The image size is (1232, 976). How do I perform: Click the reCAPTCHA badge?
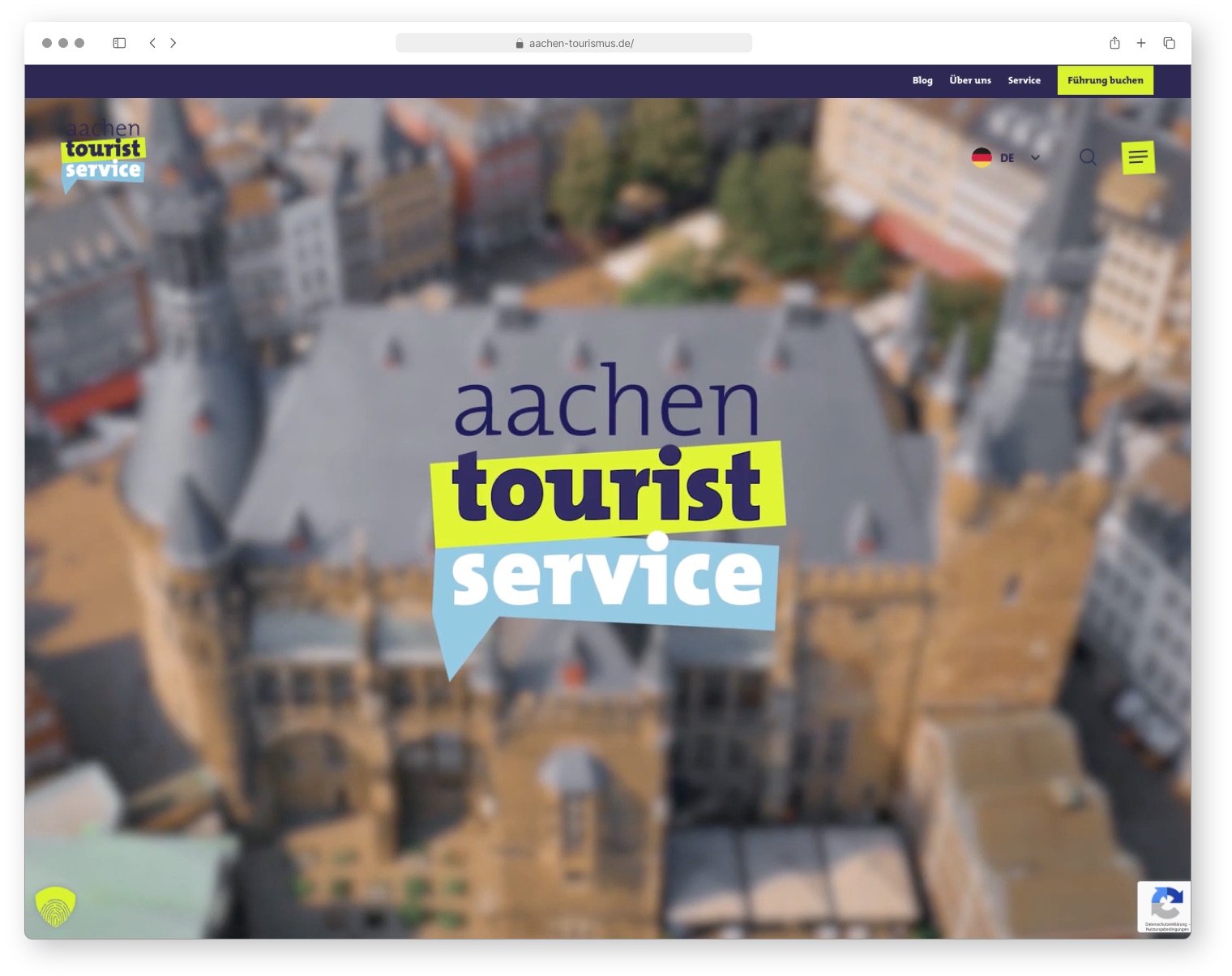[x=1164, y=907]
